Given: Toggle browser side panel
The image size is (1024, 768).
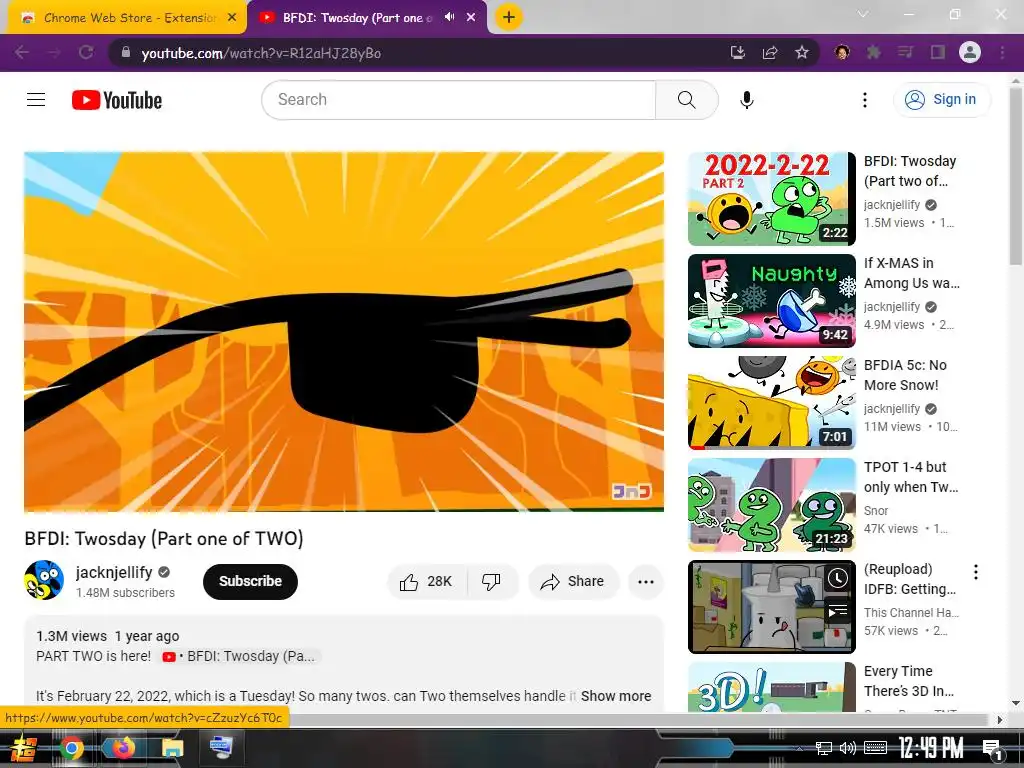Looking at the screenshot, I should (938, 52).
